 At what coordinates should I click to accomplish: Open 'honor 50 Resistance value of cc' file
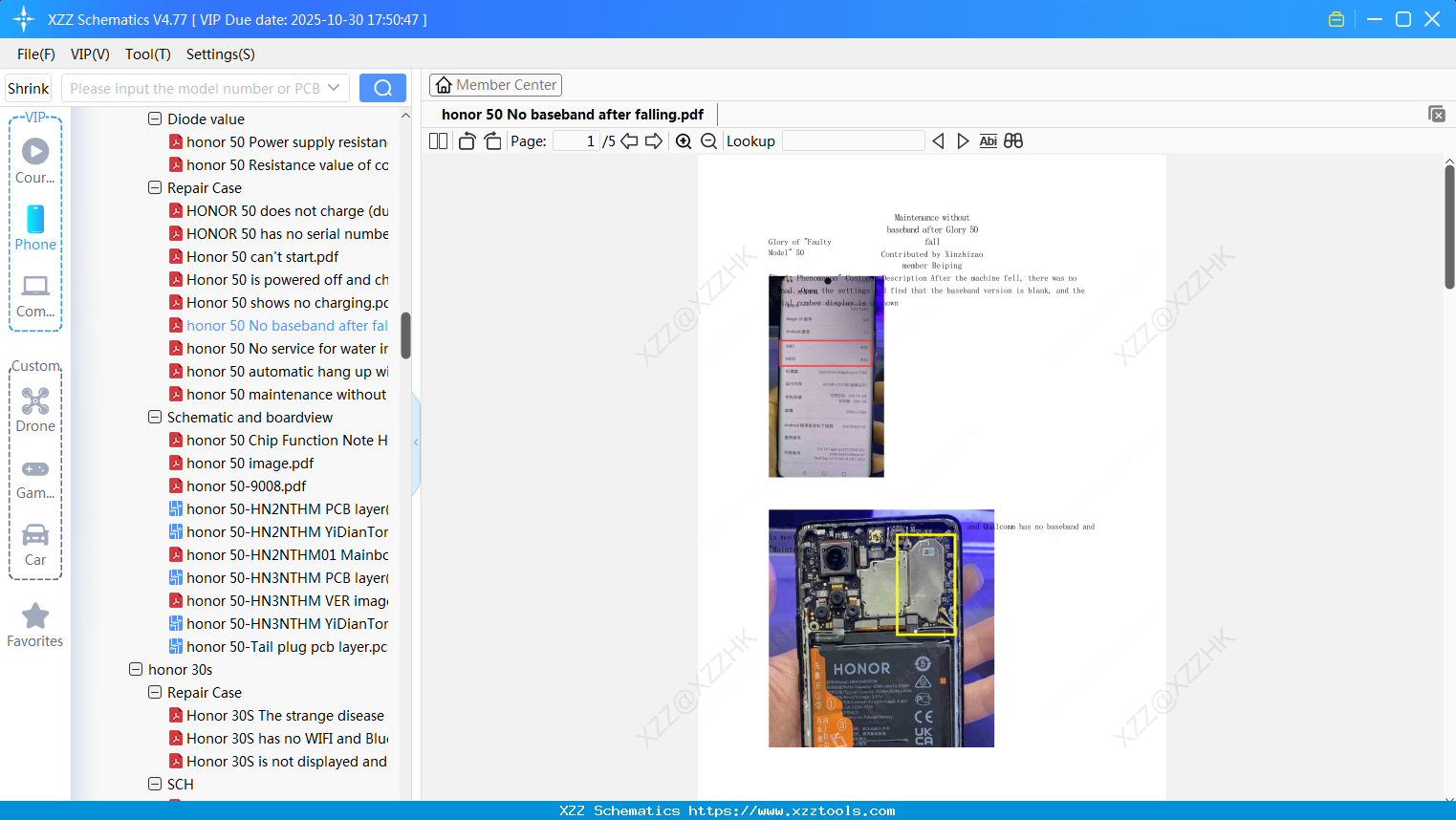(x=278, y=165)
